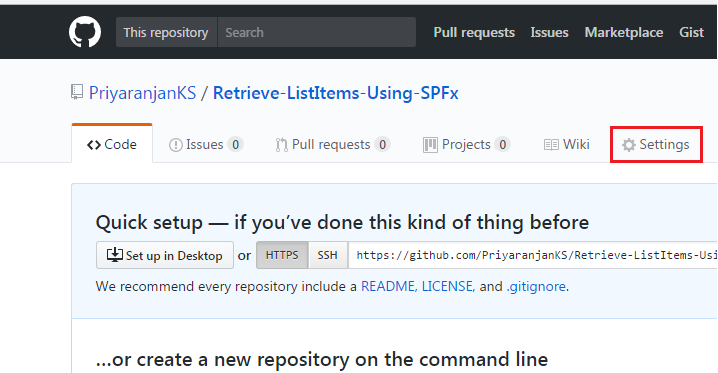Image resolution: width=718 pixels, height=373 pixels.
Task: Click the Search input field
Action: click(317, 32)
